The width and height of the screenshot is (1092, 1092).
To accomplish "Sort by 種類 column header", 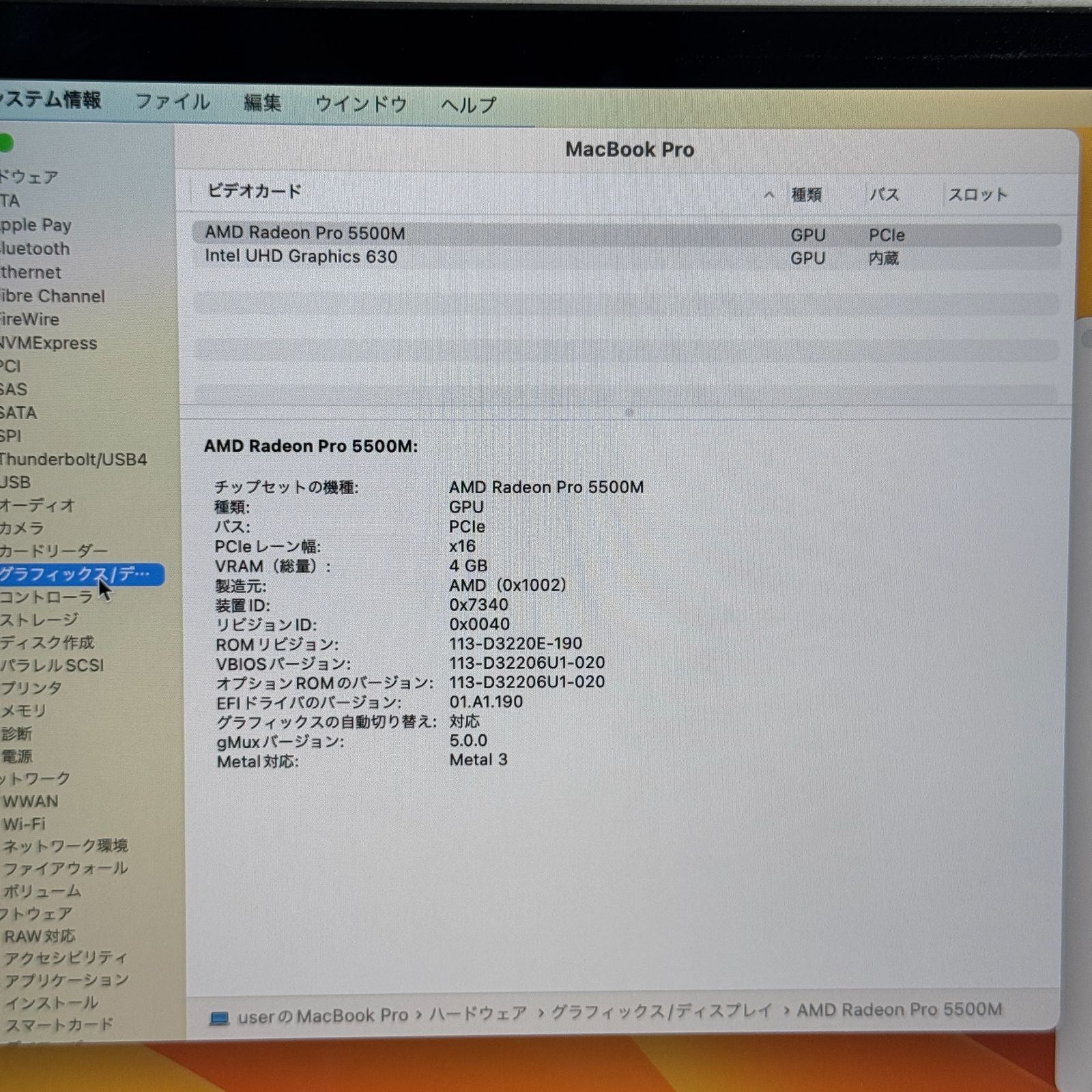I will (806, 195).
